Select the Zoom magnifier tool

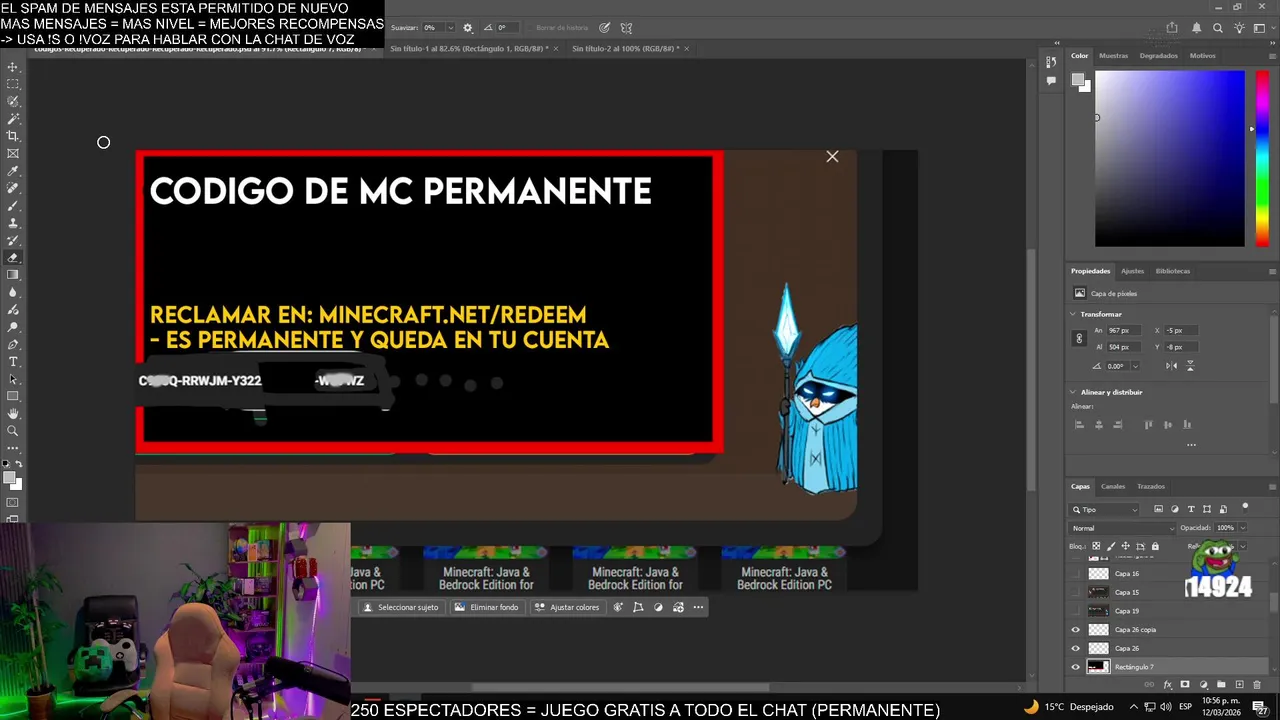point(13,431)
